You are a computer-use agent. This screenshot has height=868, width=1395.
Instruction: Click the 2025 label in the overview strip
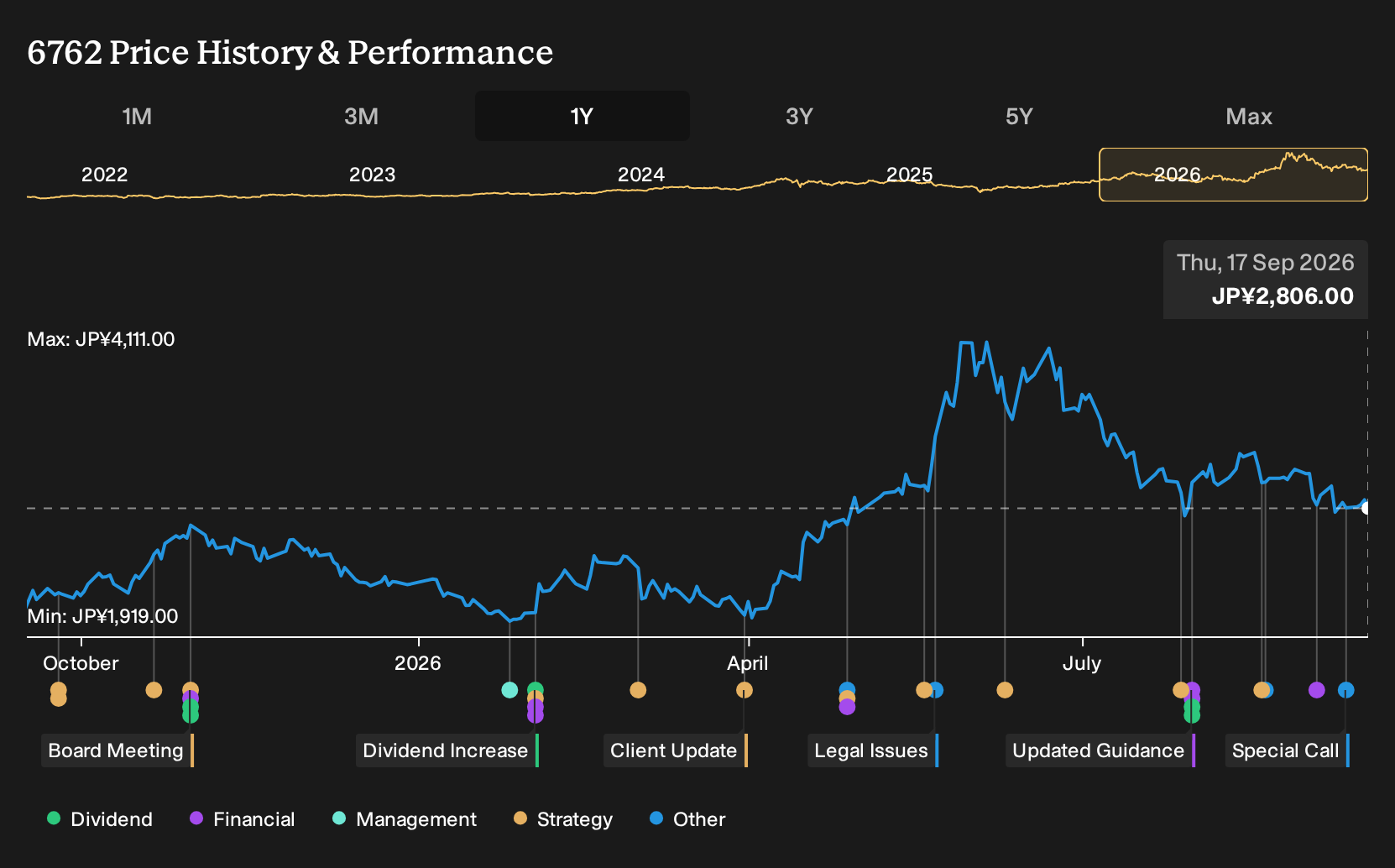pos(909,175)
